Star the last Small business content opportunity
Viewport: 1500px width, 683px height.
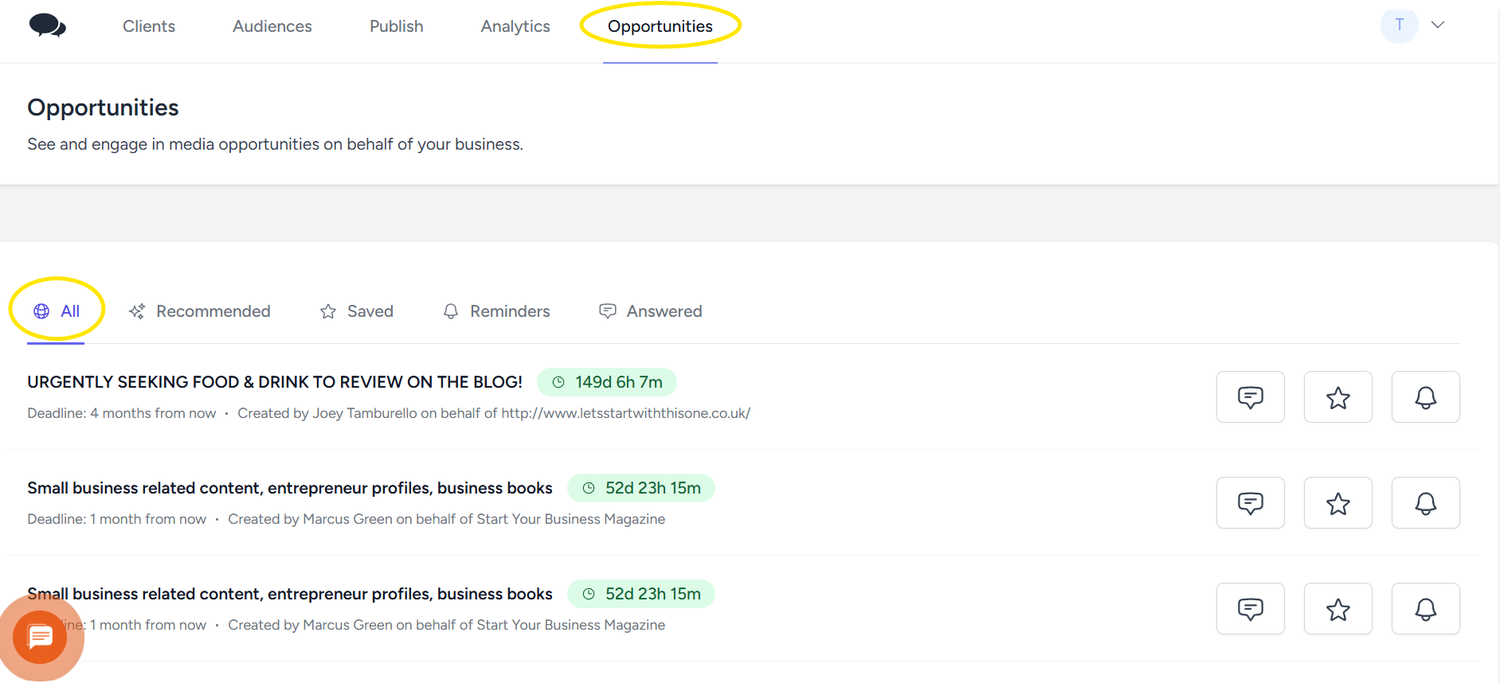(x=1338, y=609)
